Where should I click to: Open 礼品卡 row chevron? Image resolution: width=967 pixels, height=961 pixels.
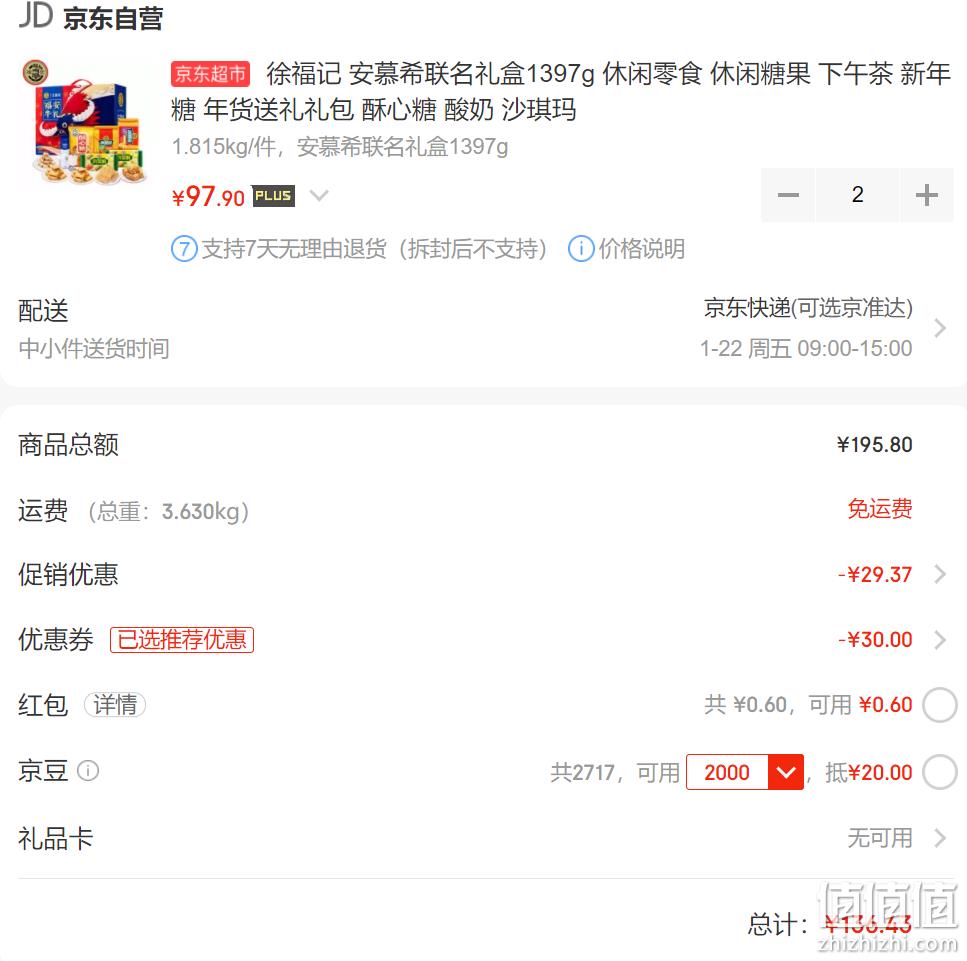pos(939,838)
